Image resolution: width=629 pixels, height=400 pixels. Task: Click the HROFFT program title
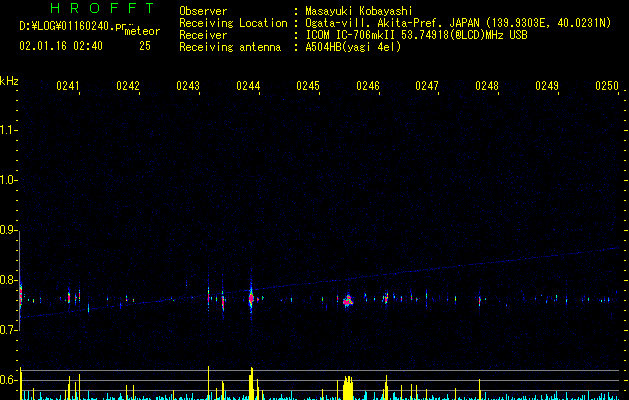click(x=103, y=8)
